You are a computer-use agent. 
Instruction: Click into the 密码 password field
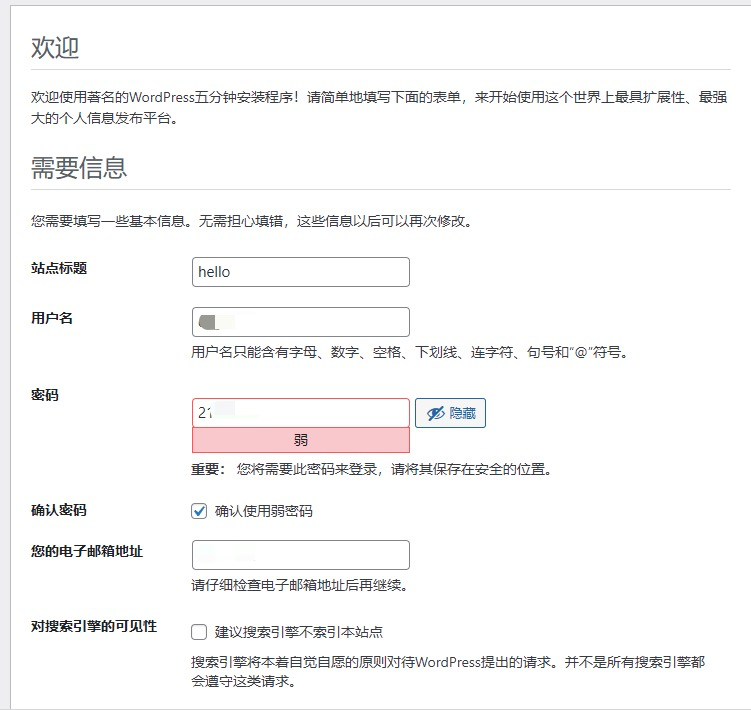point(301,413)
